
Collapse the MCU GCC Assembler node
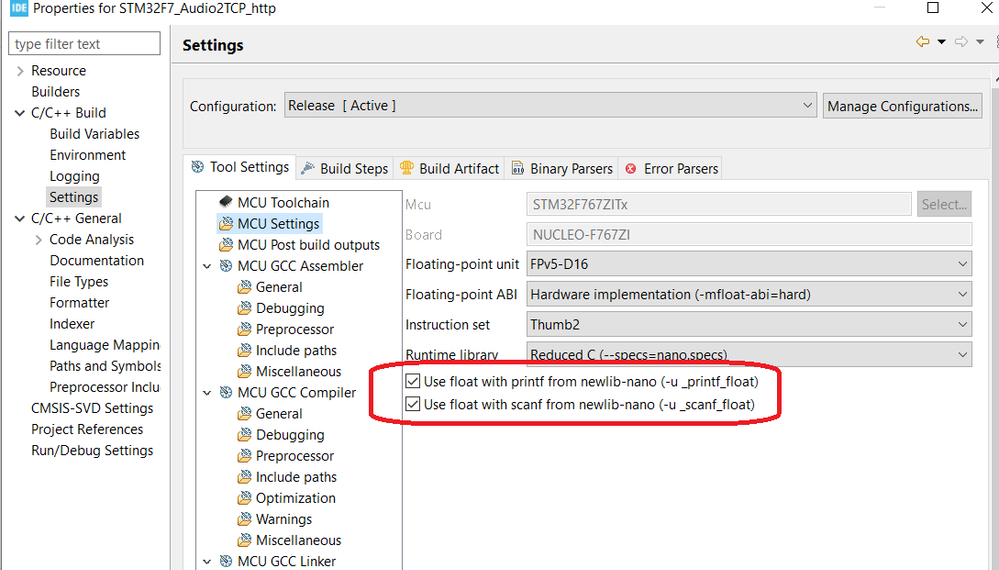[207, 266]
